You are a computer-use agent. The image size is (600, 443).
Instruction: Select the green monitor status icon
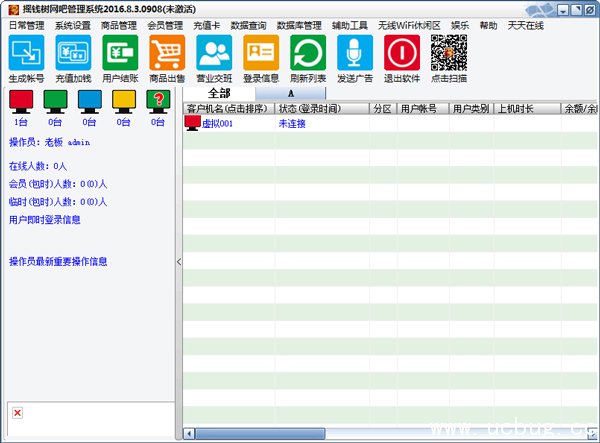[55, 102]
